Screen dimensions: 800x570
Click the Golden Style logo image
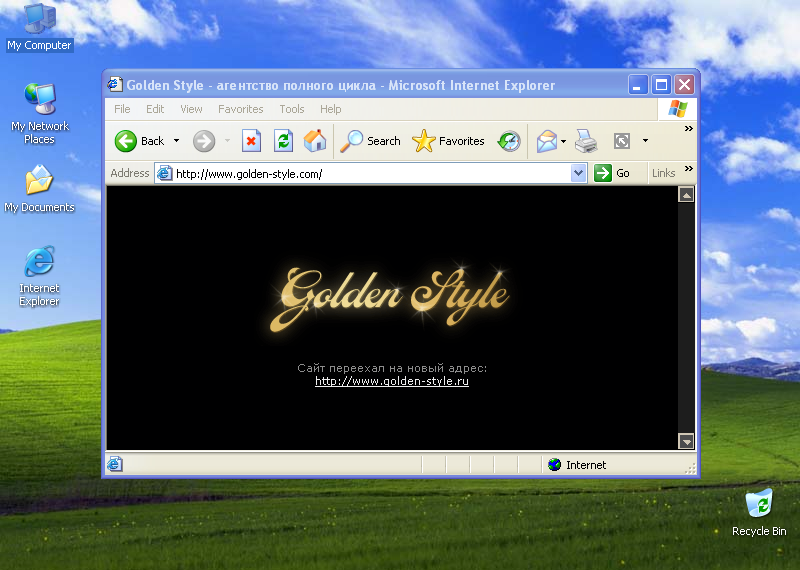pos(390,299)
